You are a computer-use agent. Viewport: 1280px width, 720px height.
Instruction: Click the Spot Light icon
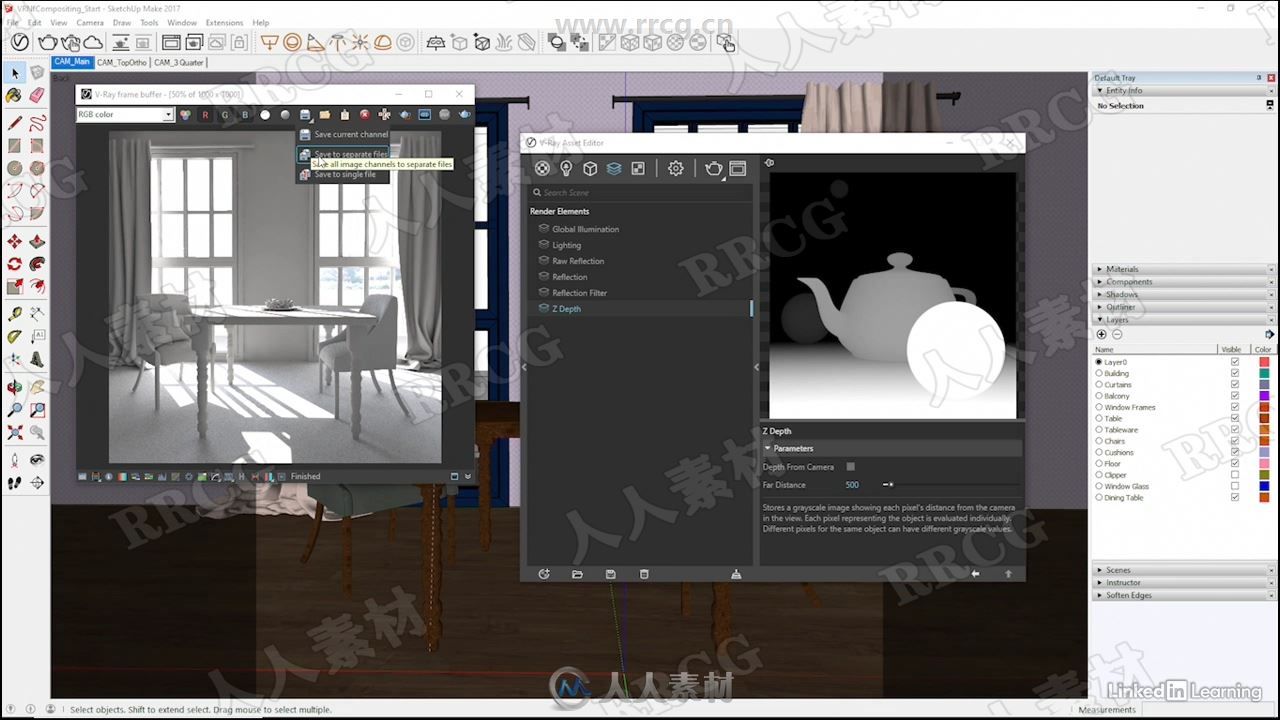(x=315, y=42)
